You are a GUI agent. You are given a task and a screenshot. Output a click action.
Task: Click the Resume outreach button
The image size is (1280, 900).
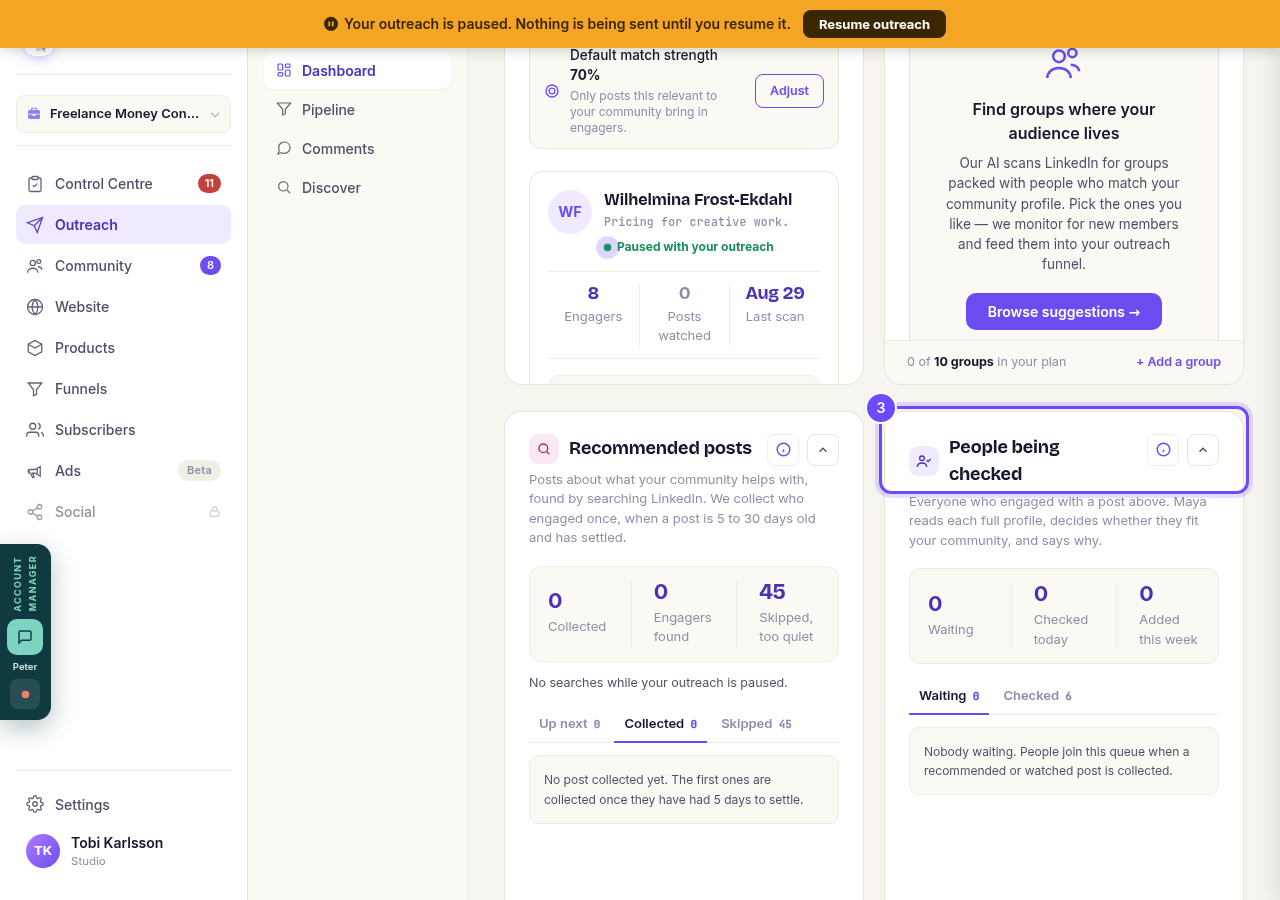click(x=874, y=24)
